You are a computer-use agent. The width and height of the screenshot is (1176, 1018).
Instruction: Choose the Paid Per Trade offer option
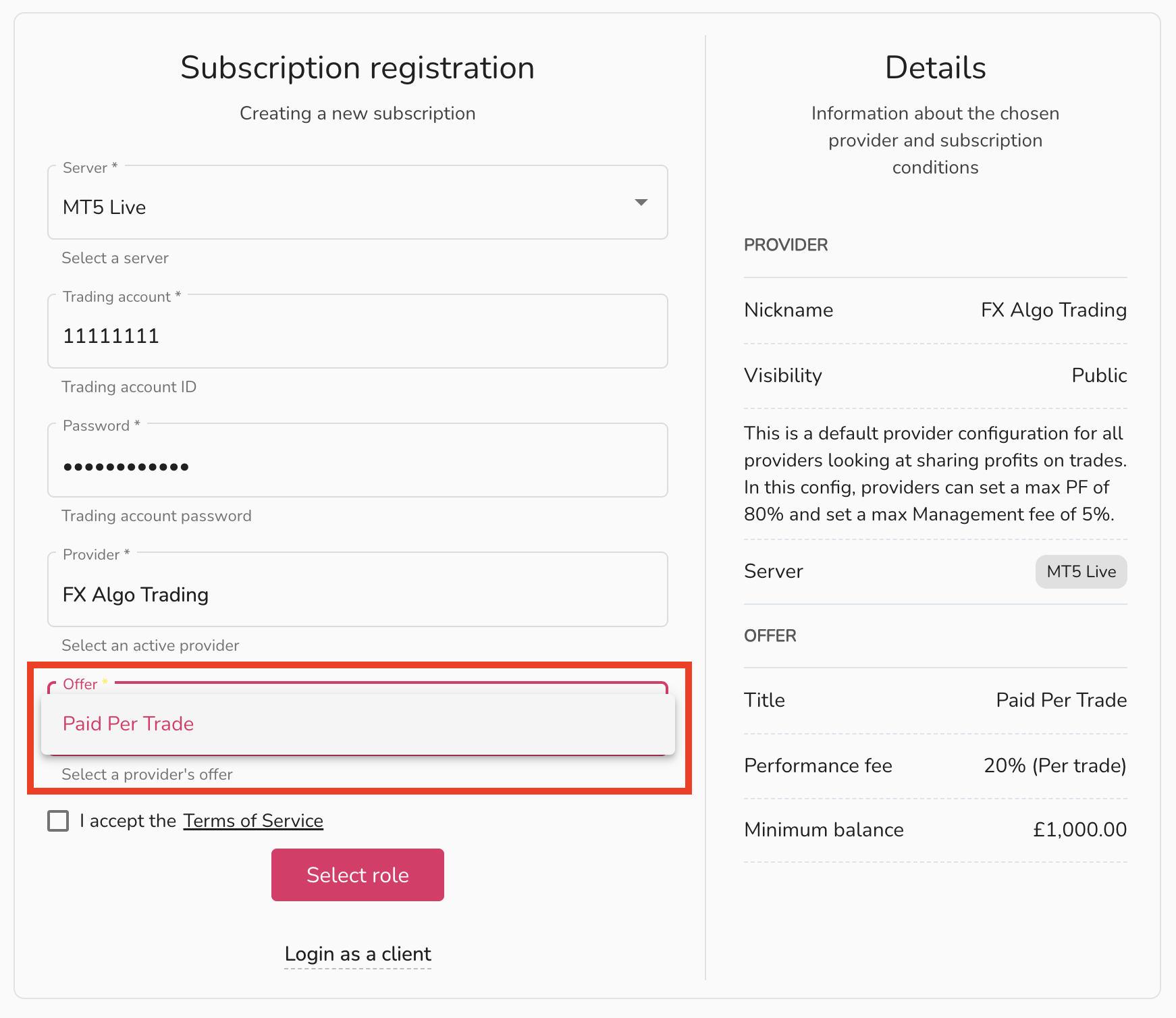click(358, 724)
